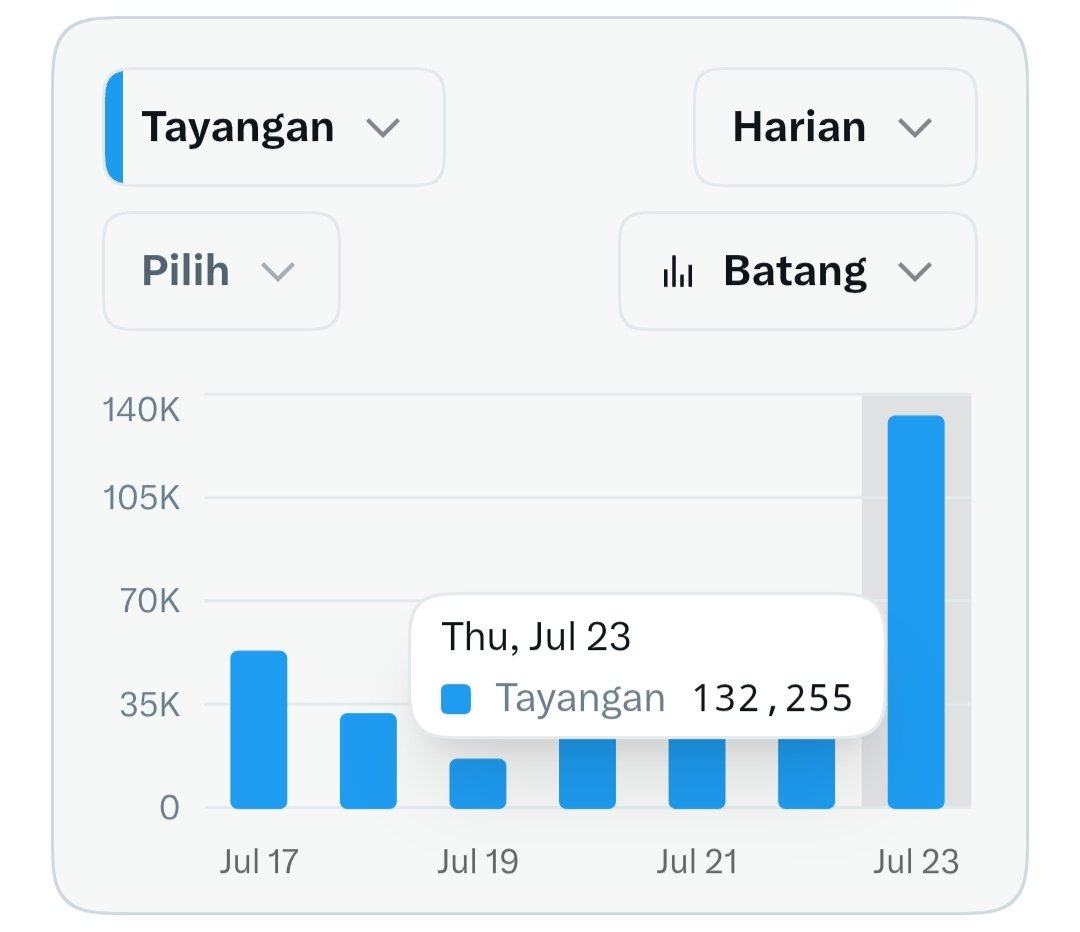Click the 'Jul 23' x-axis label

916,862
